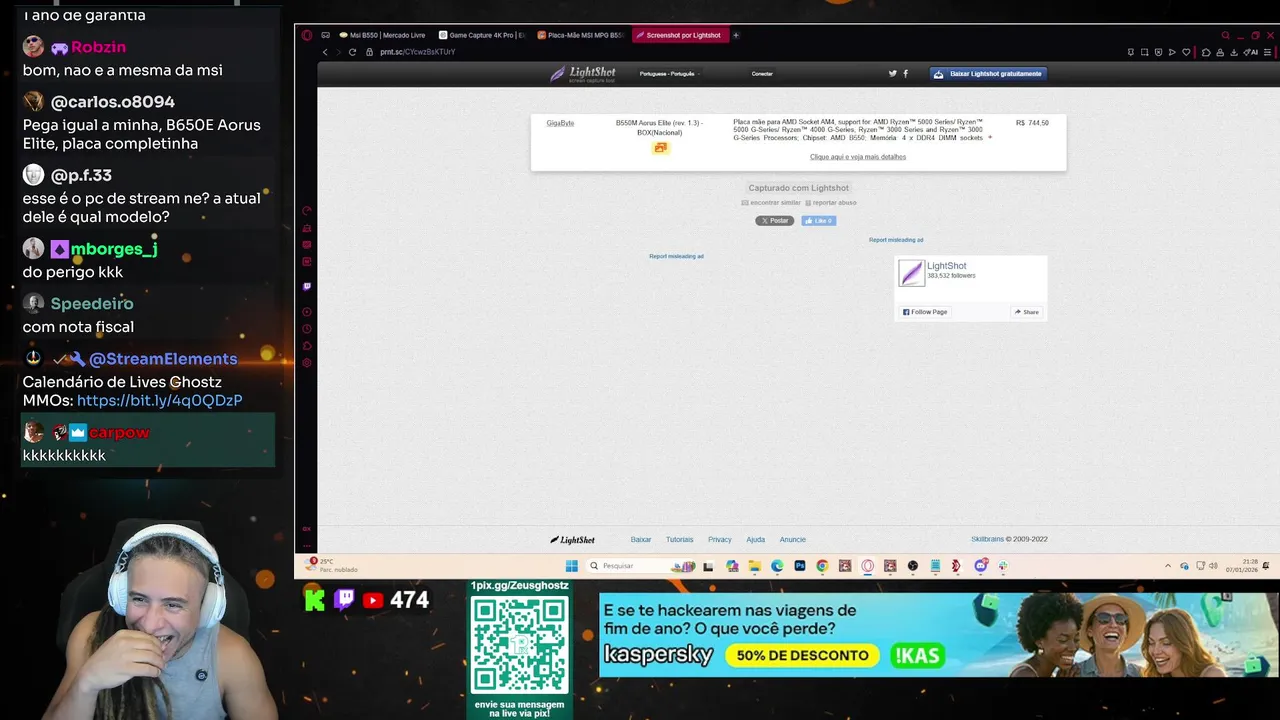Click footer Baixar link

641,540
